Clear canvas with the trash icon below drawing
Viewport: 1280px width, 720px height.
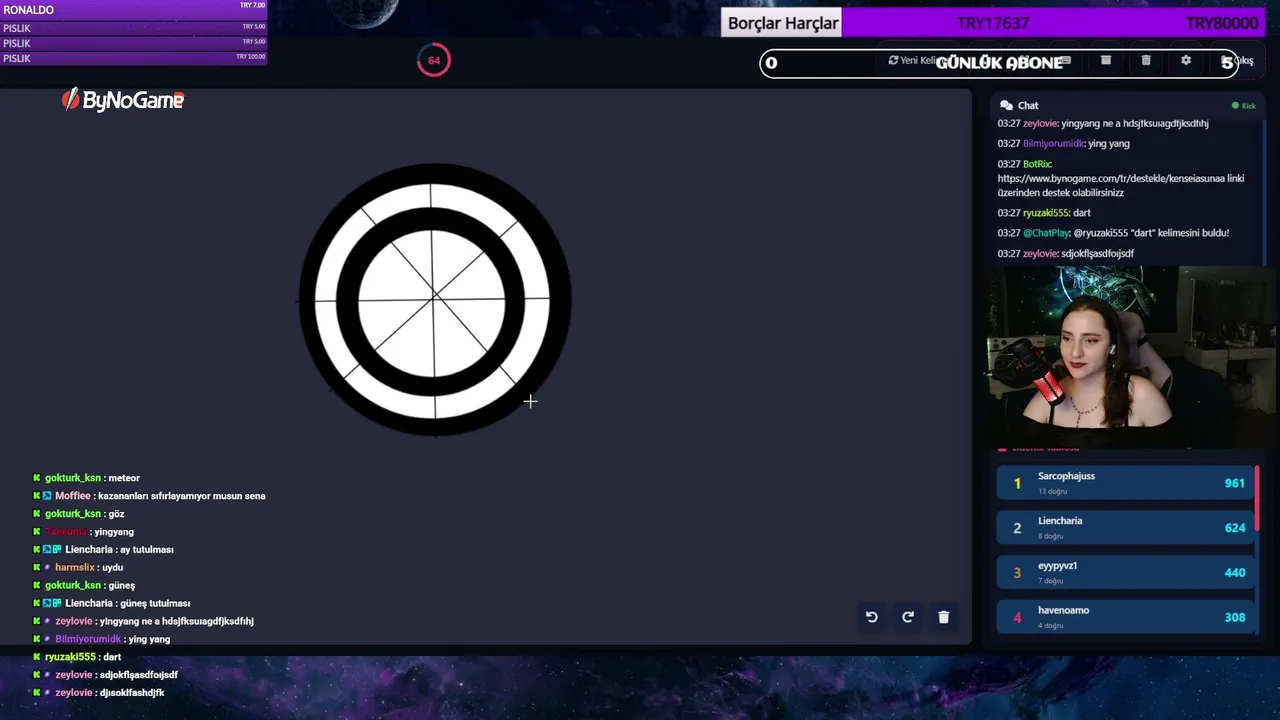[943, 617]
